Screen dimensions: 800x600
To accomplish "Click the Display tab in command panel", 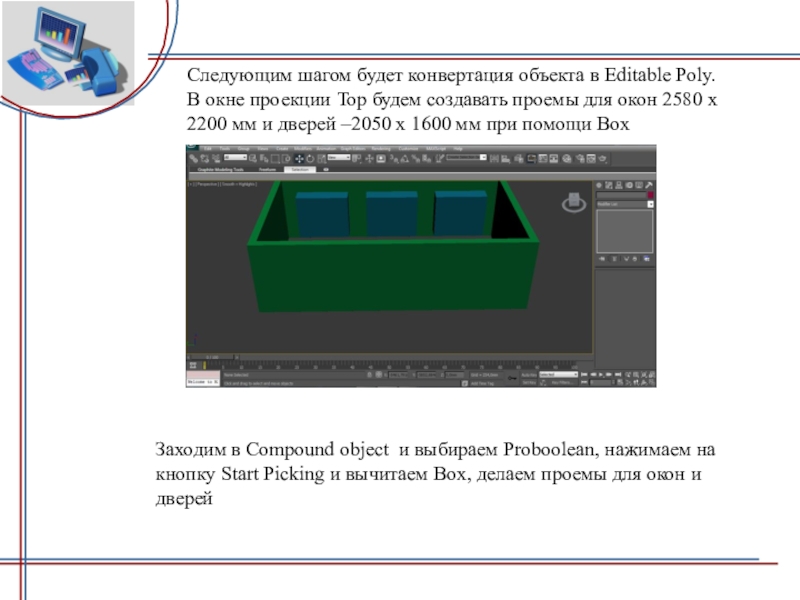I will (x=638, y=185).
